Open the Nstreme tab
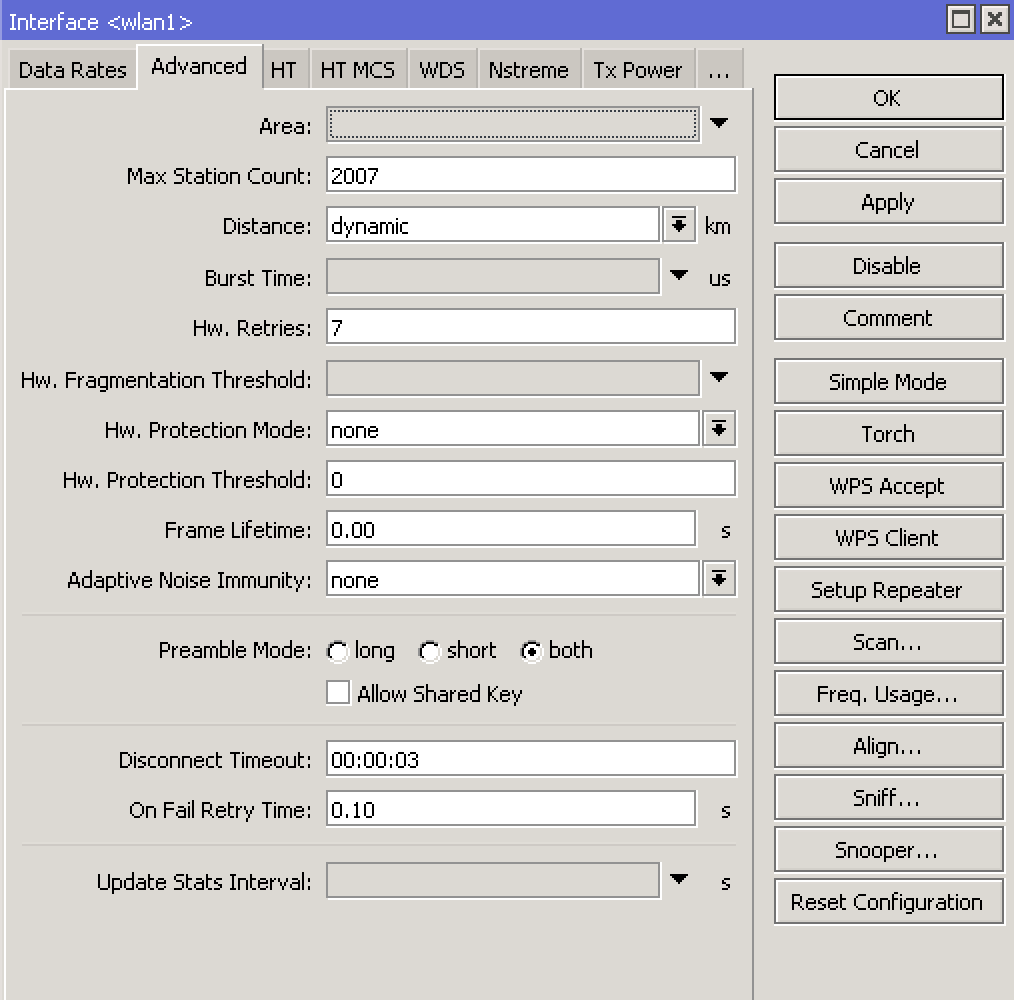Image resolution: width=1014 pixels, height=1000 pixels. click(x=528, y=69)
